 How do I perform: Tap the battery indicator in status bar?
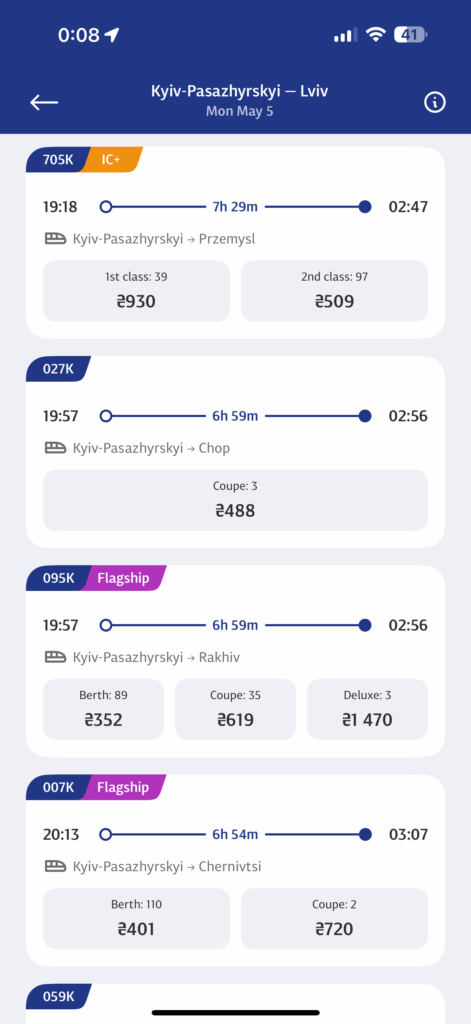pos(410,35)
